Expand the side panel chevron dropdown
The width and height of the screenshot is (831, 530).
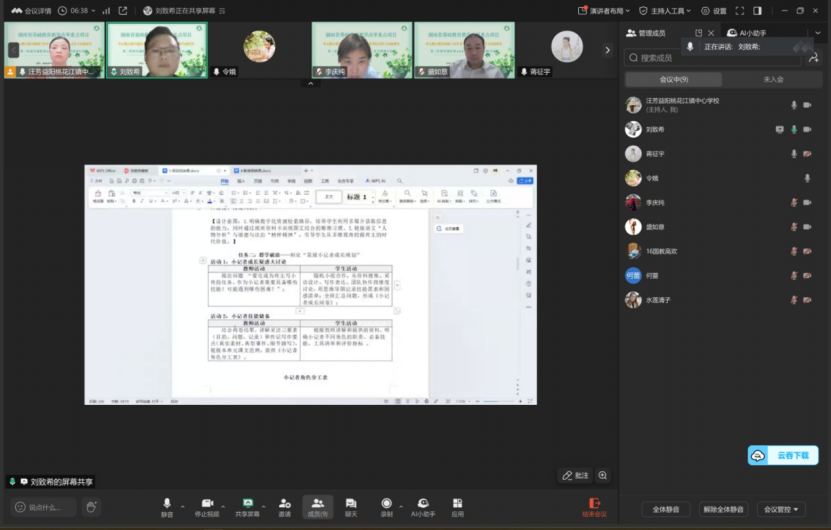pos(818,33)
